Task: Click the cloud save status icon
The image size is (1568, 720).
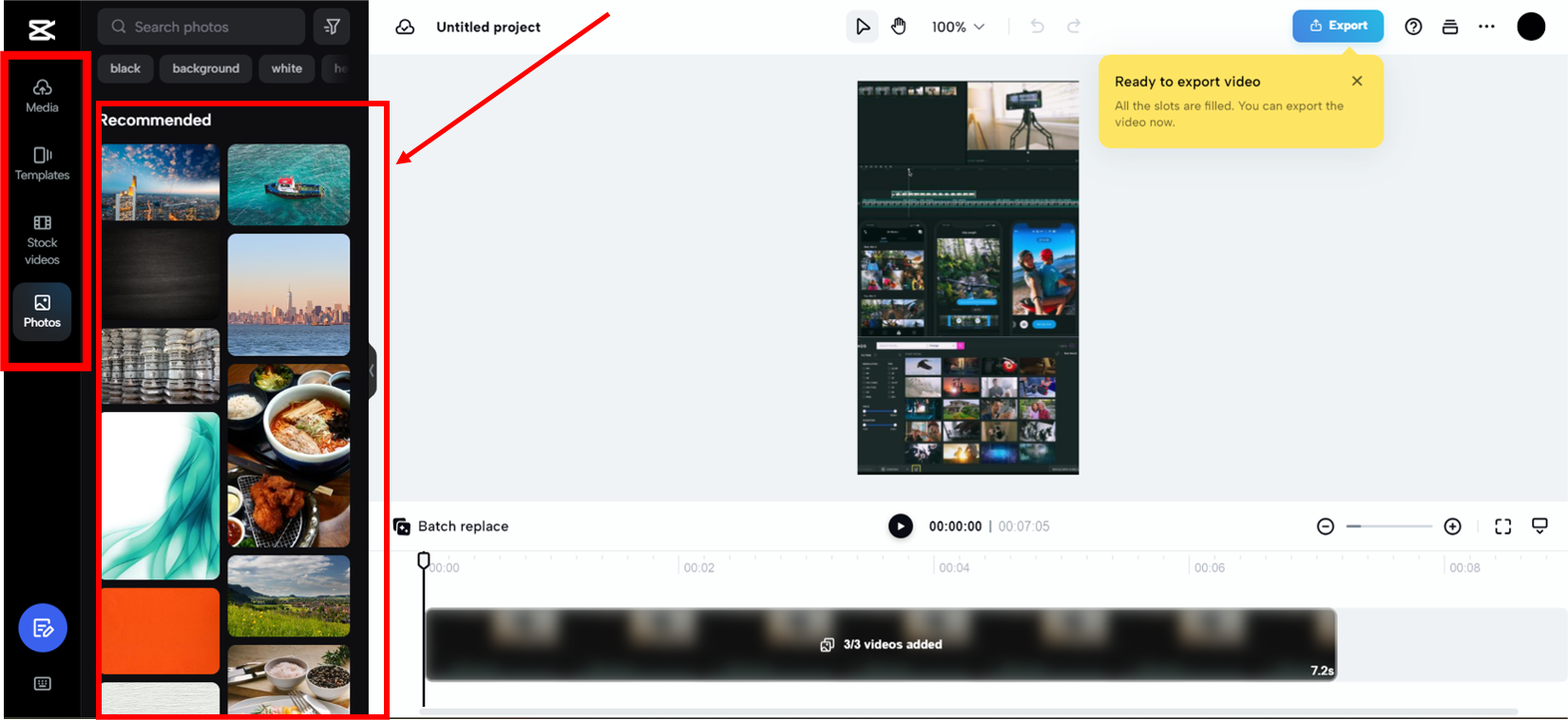Action: 405,27
